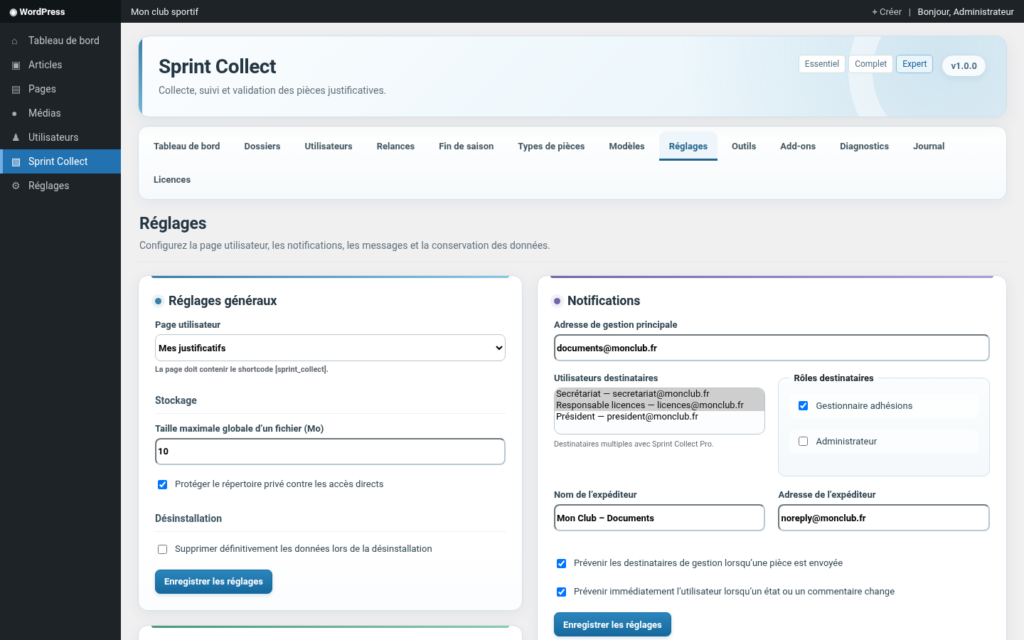1024x640 pixels.
Task: Click the Réglages gear icon in sidebar
Action: tap(16, 186)
